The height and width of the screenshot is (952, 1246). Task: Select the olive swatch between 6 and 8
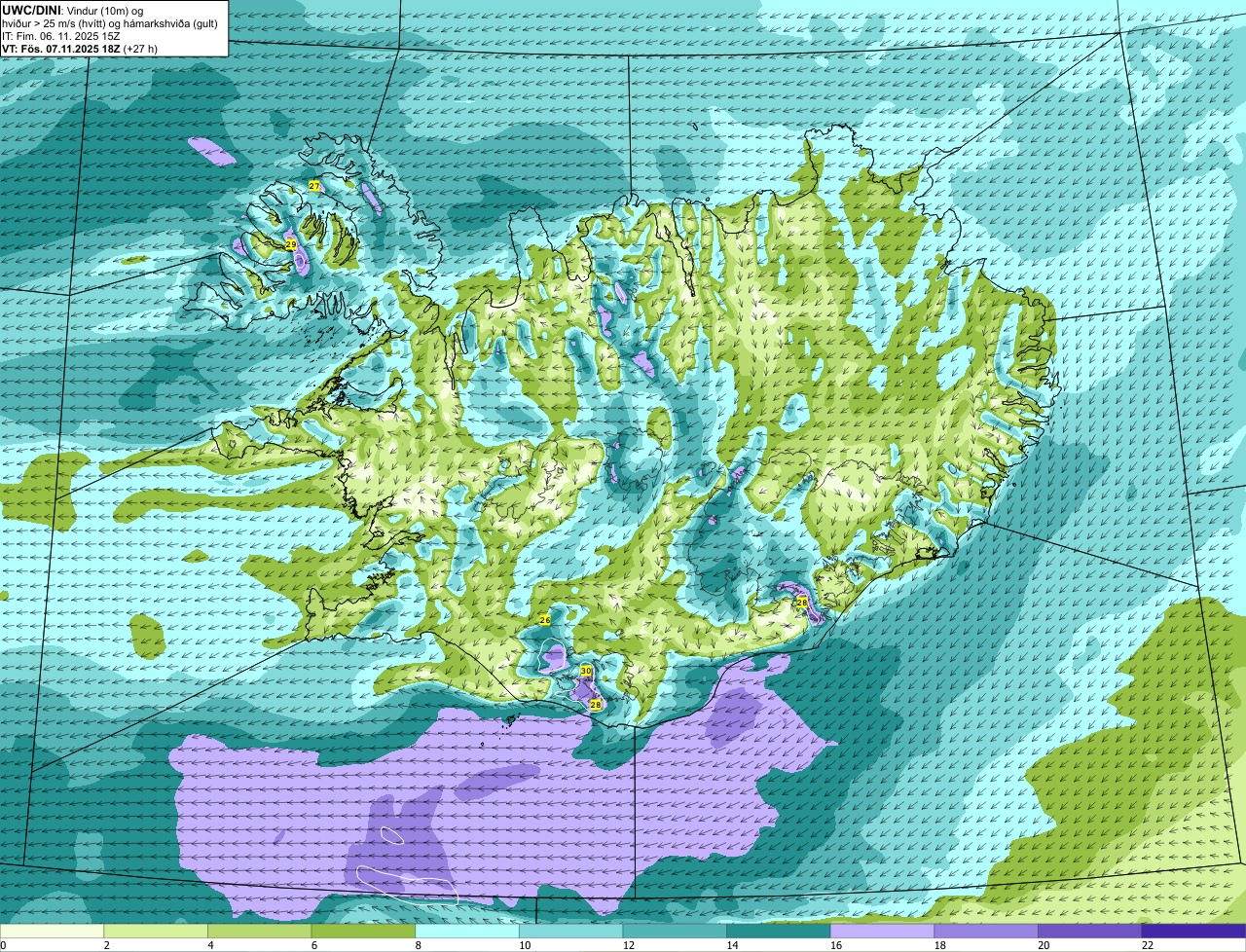pyautogui.click(x=363, y=931)
